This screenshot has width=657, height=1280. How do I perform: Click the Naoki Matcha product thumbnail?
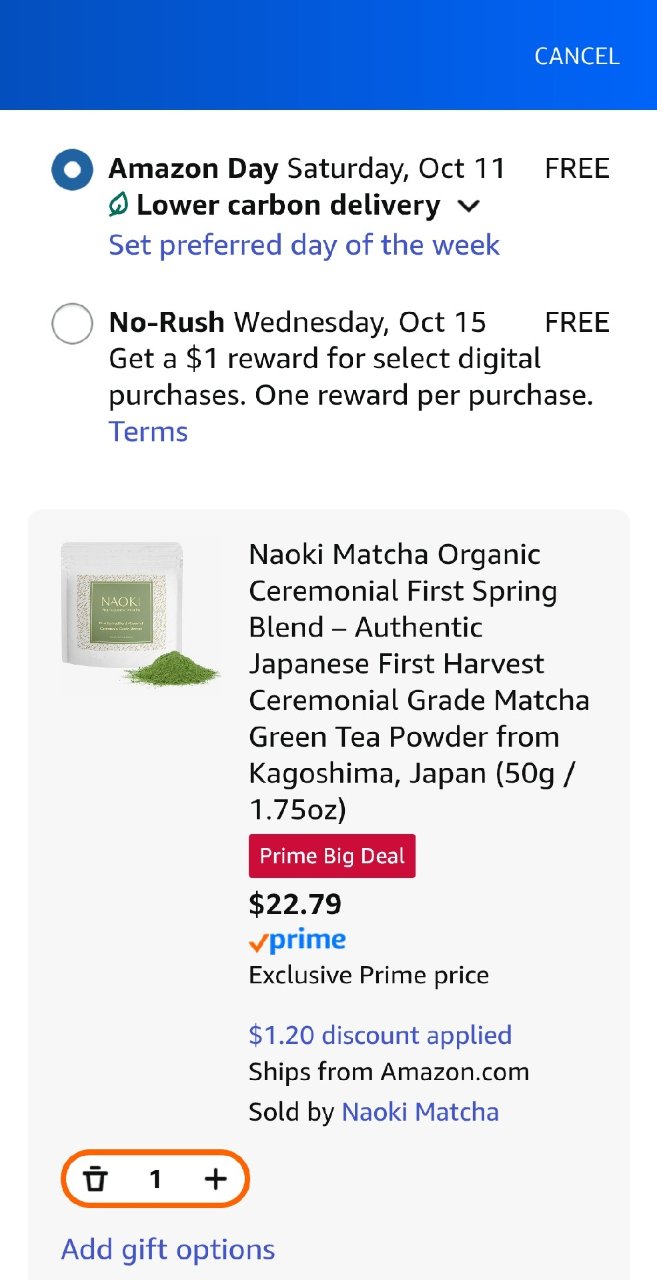point(142,614)
